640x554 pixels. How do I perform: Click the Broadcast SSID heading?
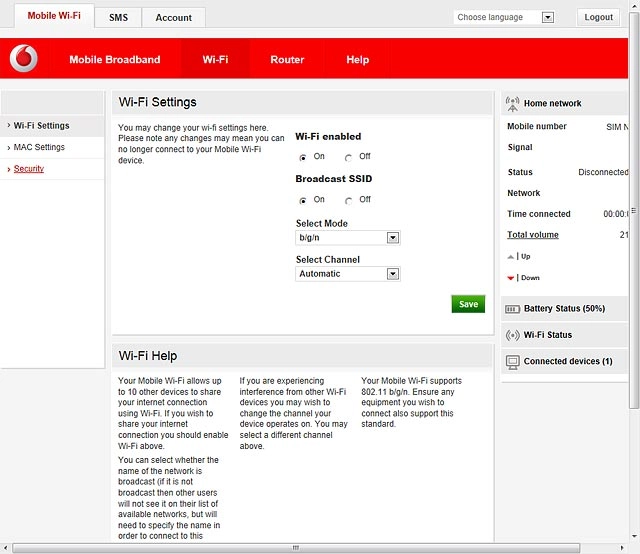click(x=333, y=179)
